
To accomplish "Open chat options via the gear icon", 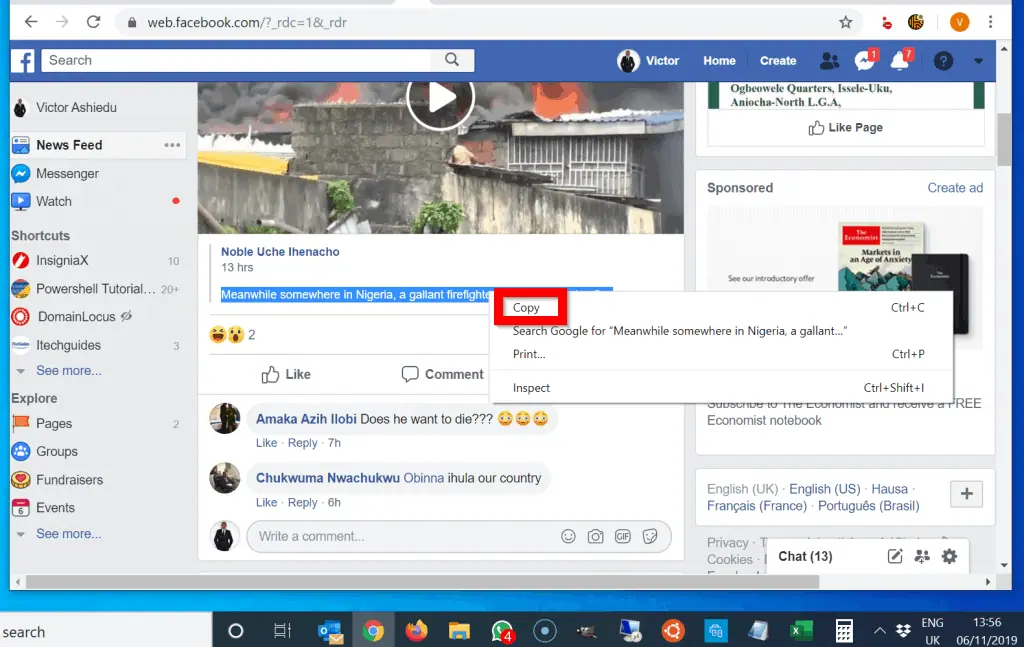I will [949, 556].
